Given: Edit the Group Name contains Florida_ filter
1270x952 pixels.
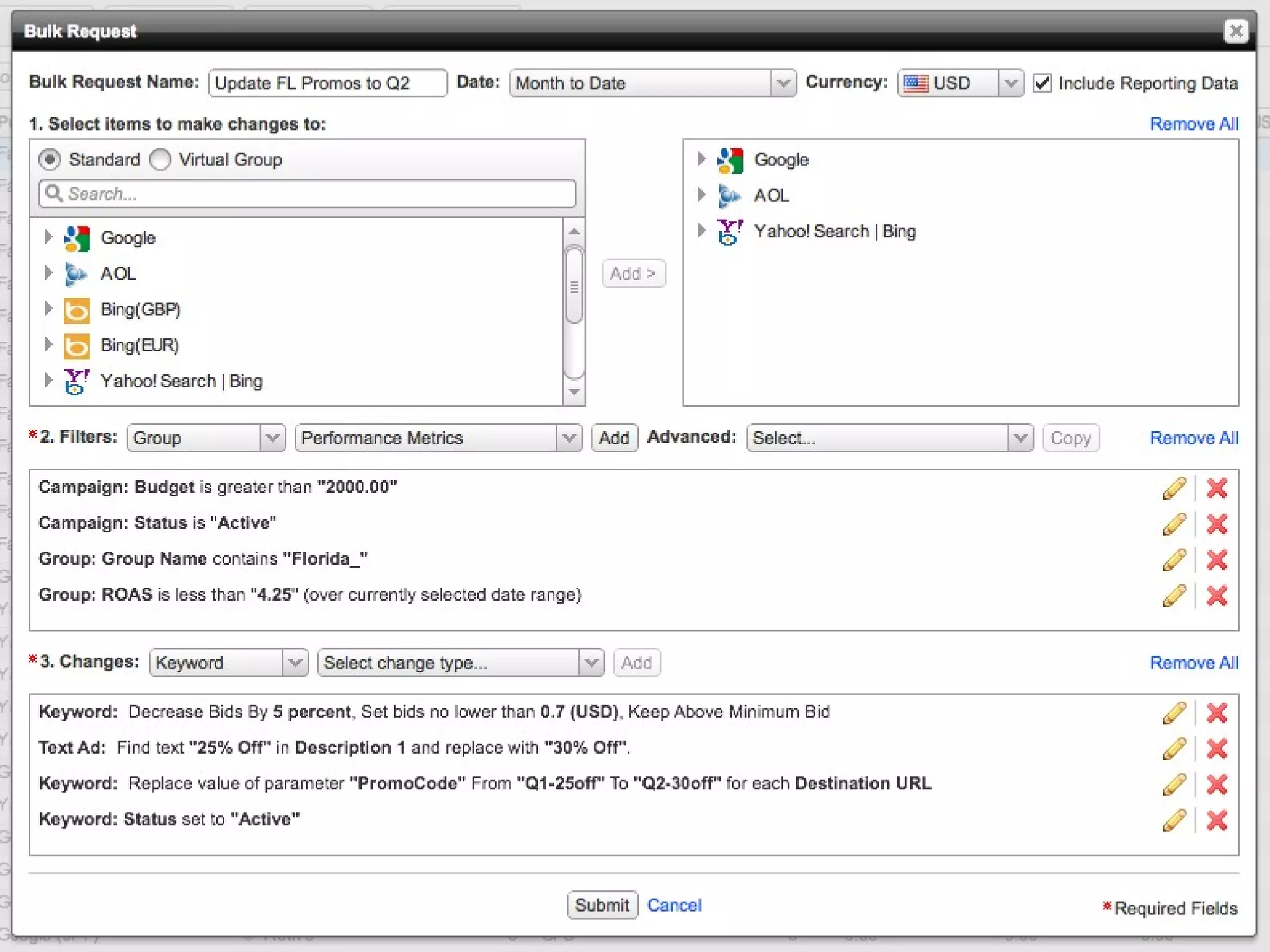Looking at the screenshot, I should pos(1174,560).
